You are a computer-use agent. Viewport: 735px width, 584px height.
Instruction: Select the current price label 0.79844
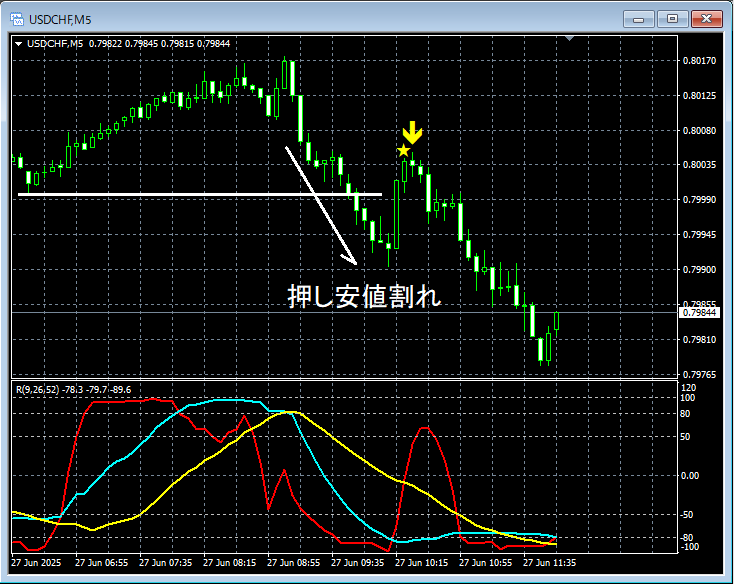[x=699, y=313]
